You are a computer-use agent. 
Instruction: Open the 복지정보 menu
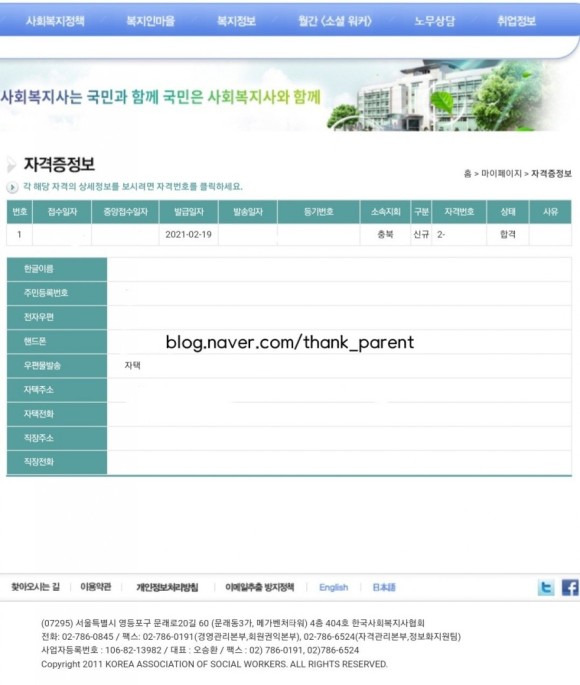tap(236, 21)
